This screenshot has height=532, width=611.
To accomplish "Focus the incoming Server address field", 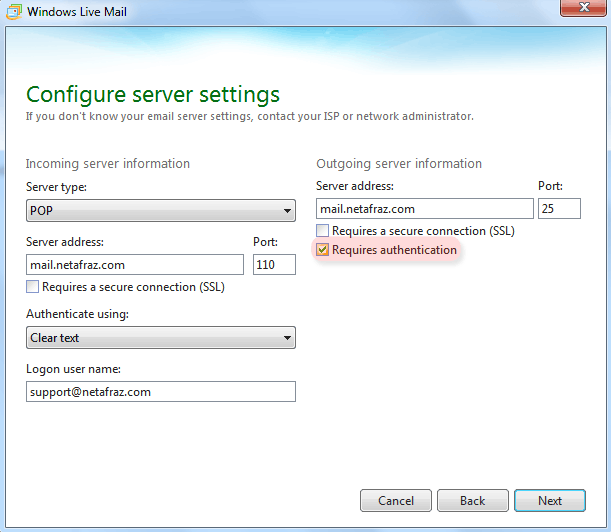I will (x=135, y=265).
